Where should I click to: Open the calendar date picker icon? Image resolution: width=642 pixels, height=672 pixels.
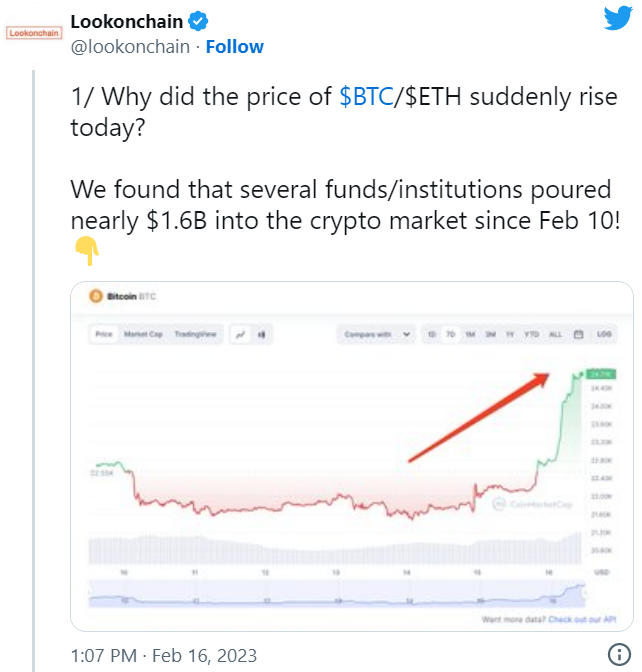pyautogui.click(x=579, y=334)
